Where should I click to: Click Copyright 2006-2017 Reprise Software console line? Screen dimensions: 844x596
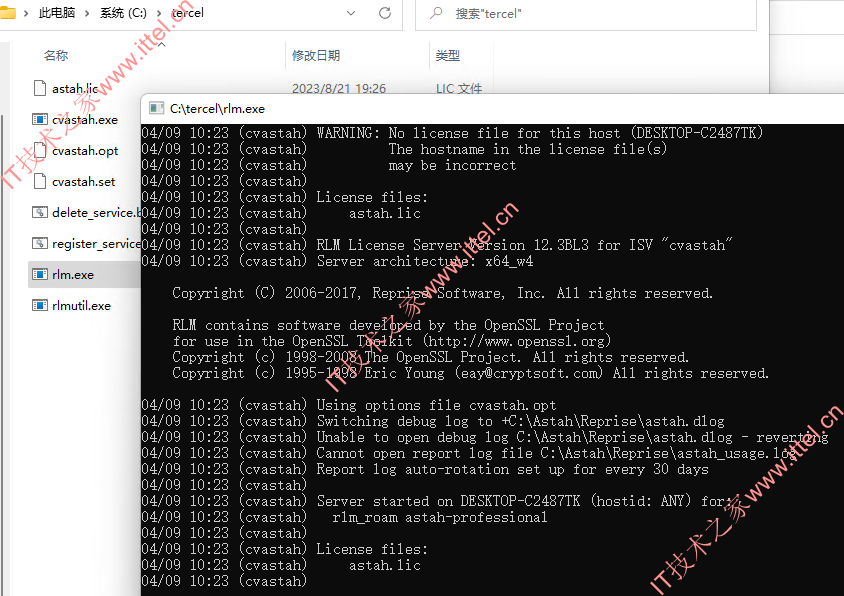pyautogui.click(x=442, y=293)
